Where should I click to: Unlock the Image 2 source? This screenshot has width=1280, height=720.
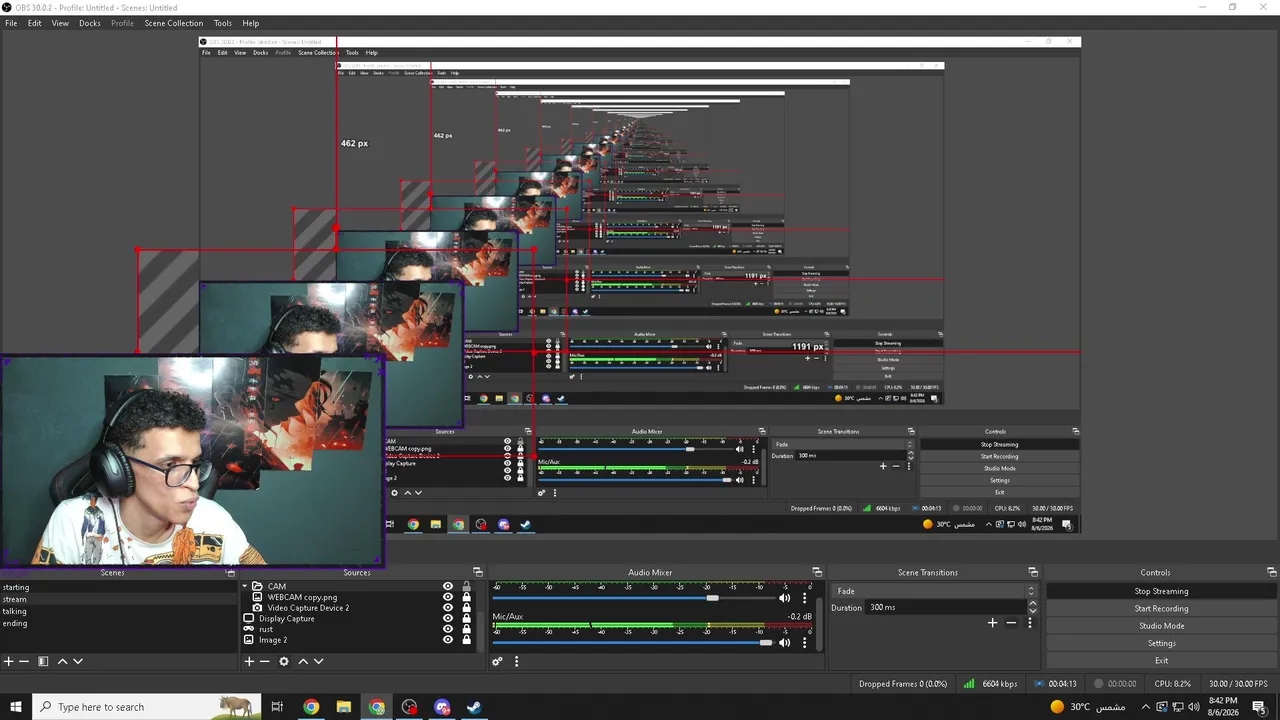pyautogui.click(x=466, y=640)
